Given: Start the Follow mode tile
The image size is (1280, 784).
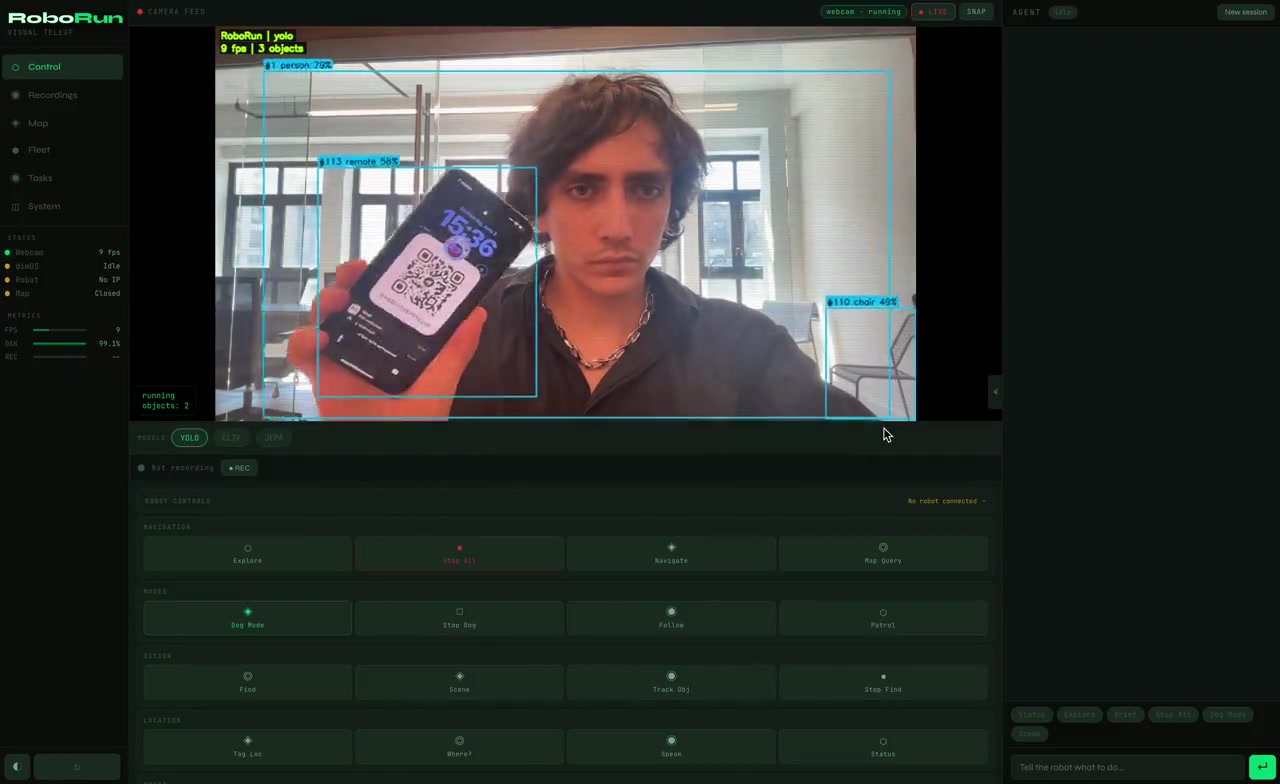Looking at the screenshot, I should pos(671,618).
